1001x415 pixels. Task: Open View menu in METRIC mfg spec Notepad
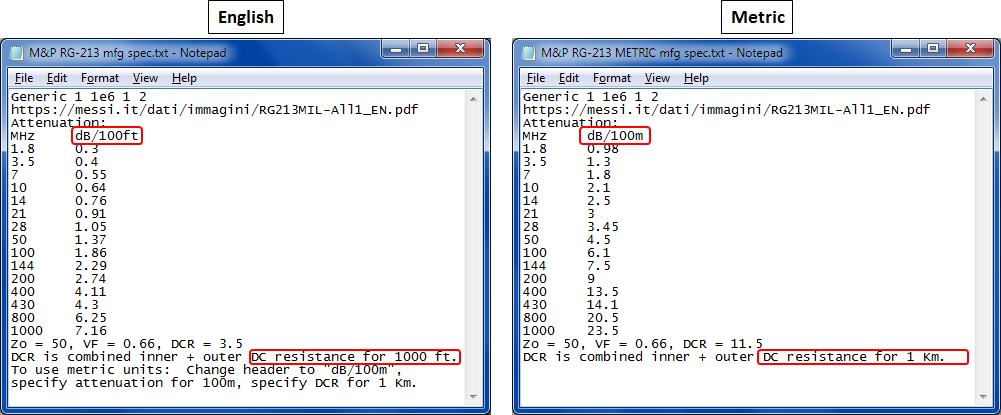coord(657,79)
